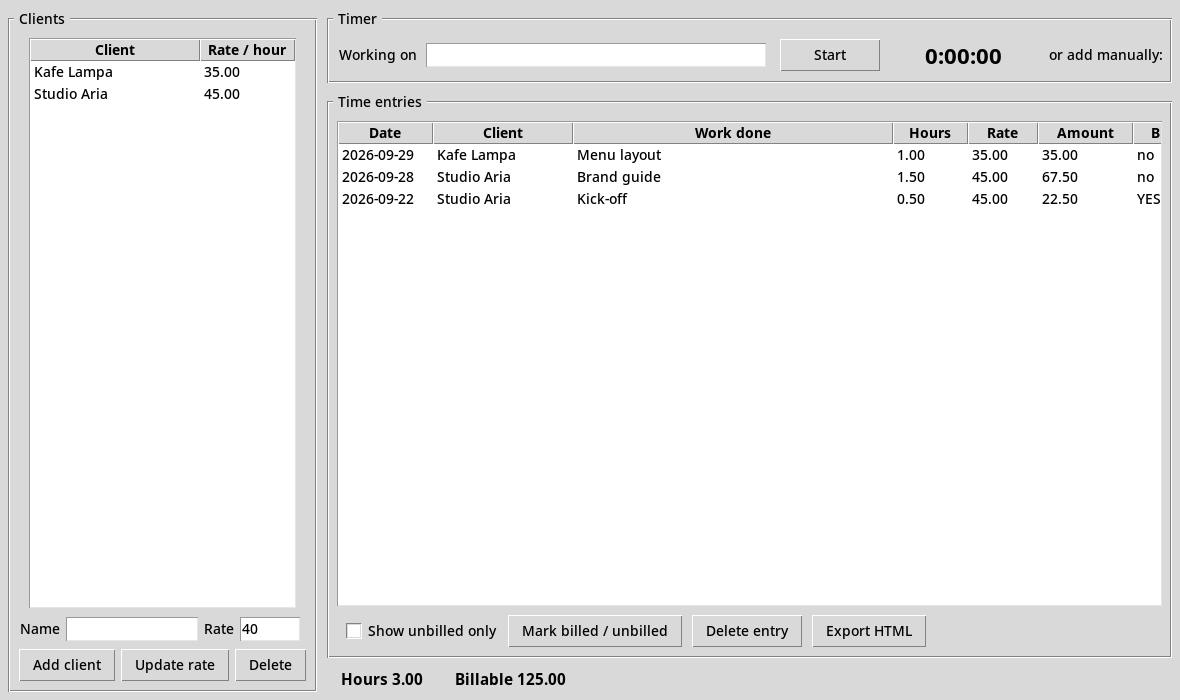
Task: Click the 0:00:00 timer display
Action: [x=963, y=56]
